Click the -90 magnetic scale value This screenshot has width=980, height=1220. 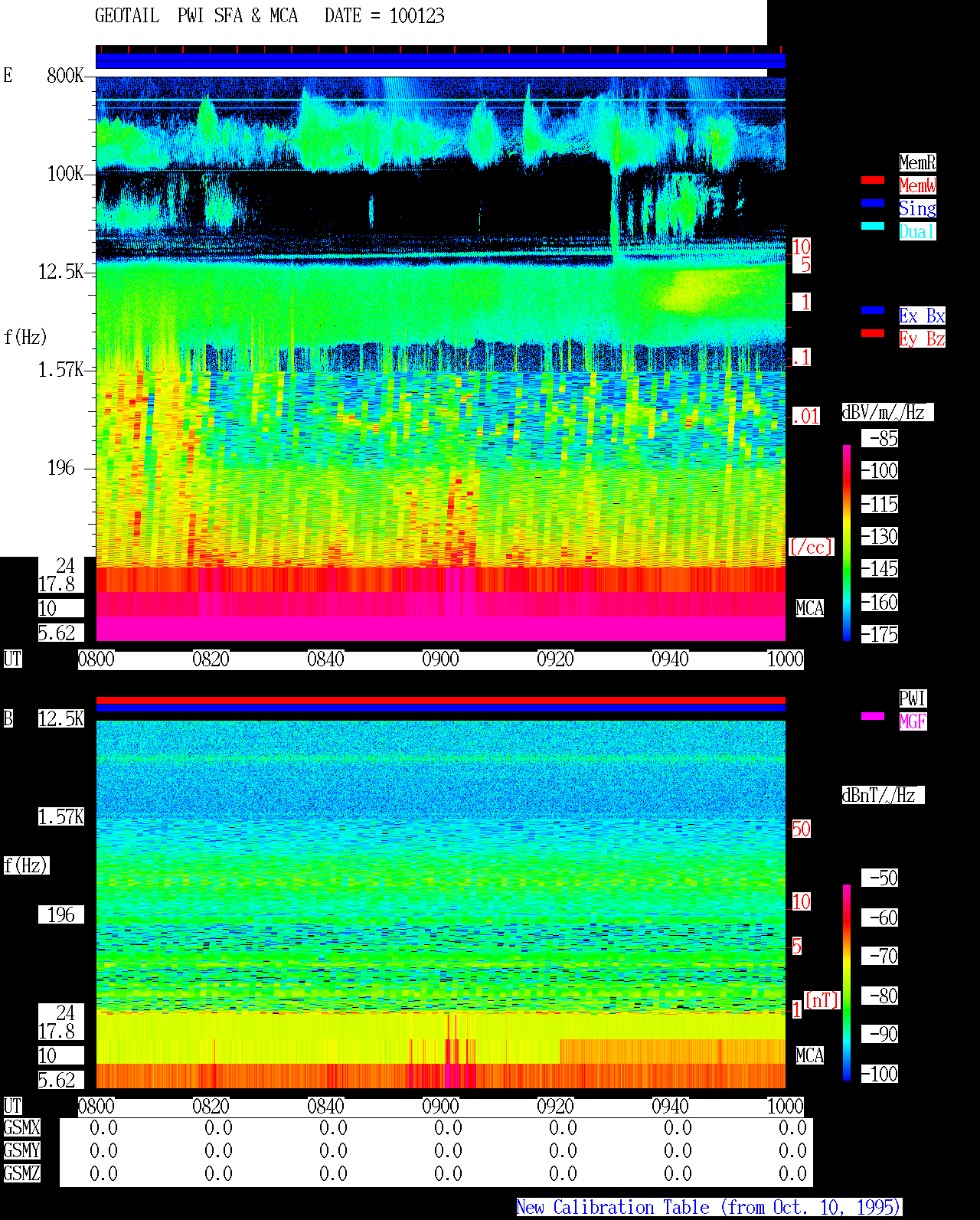880,1034
